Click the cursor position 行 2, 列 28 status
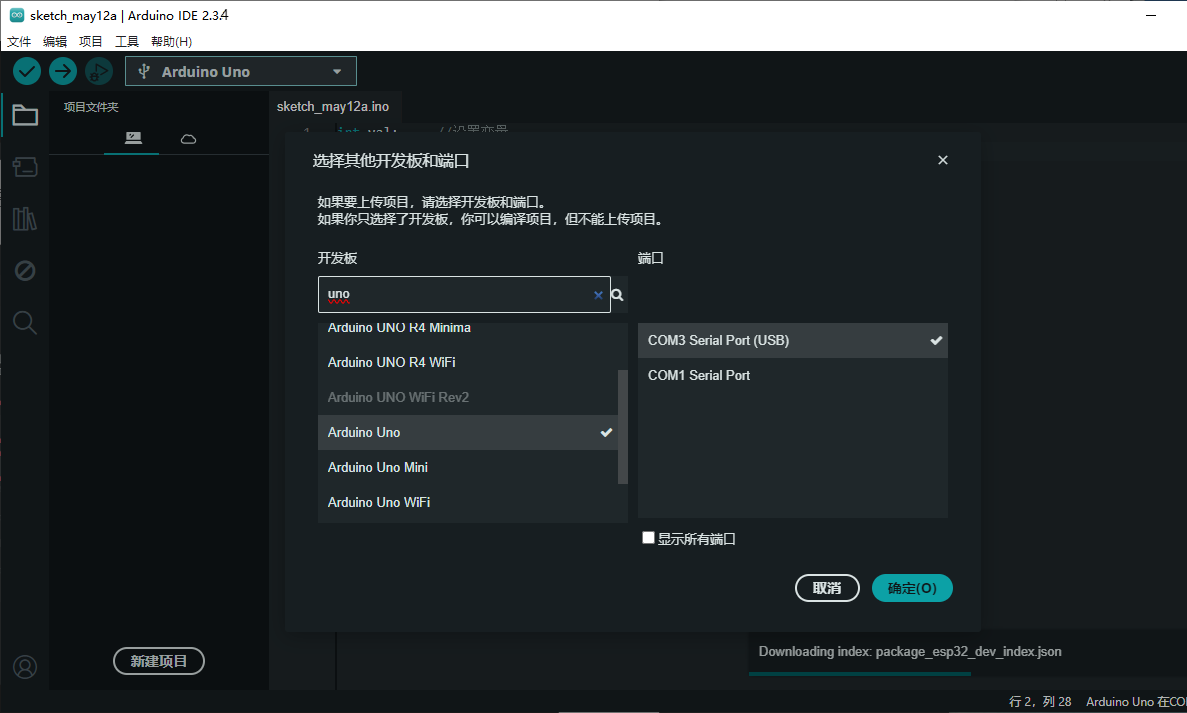Image resolution: width=1187 pixels, height=713 pixels. 1040,702
